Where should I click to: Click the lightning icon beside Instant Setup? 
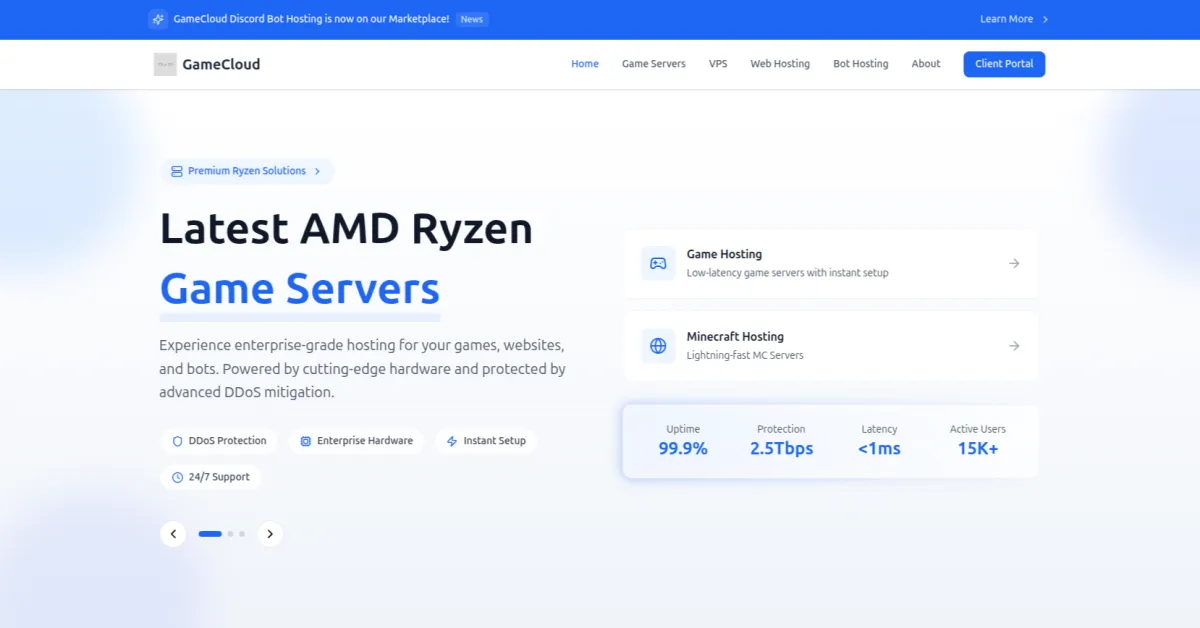click(452, 440)
